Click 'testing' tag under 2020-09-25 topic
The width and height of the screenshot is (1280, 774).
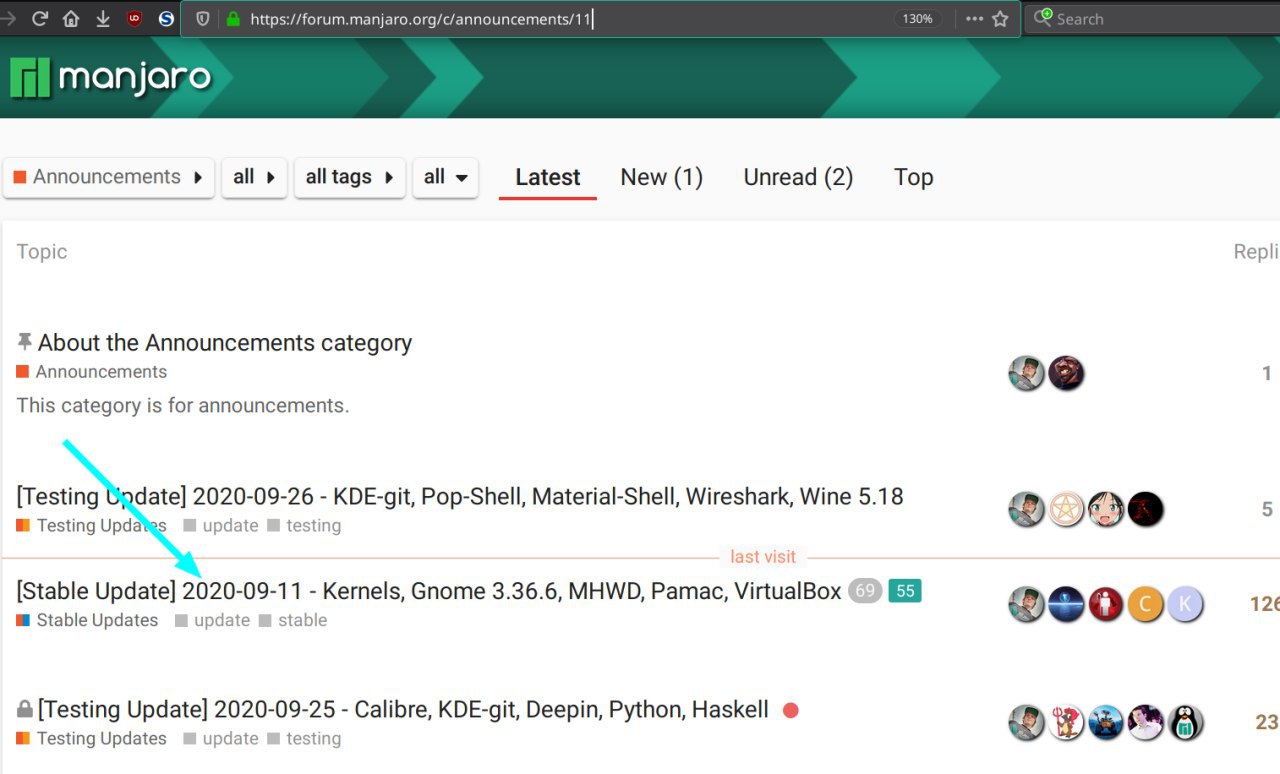tap(304, 739)
